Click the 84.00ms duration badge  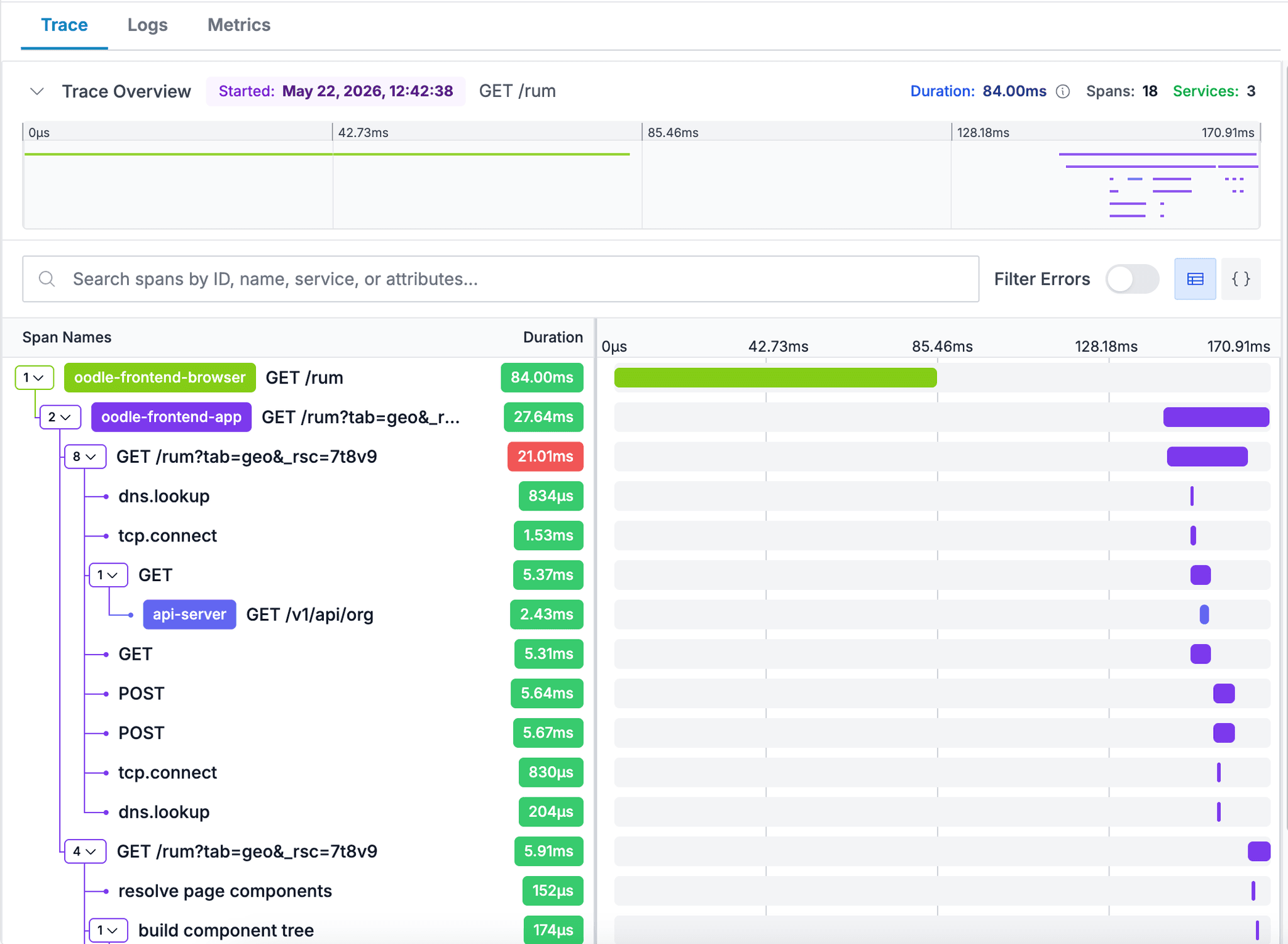click(541, 377)
